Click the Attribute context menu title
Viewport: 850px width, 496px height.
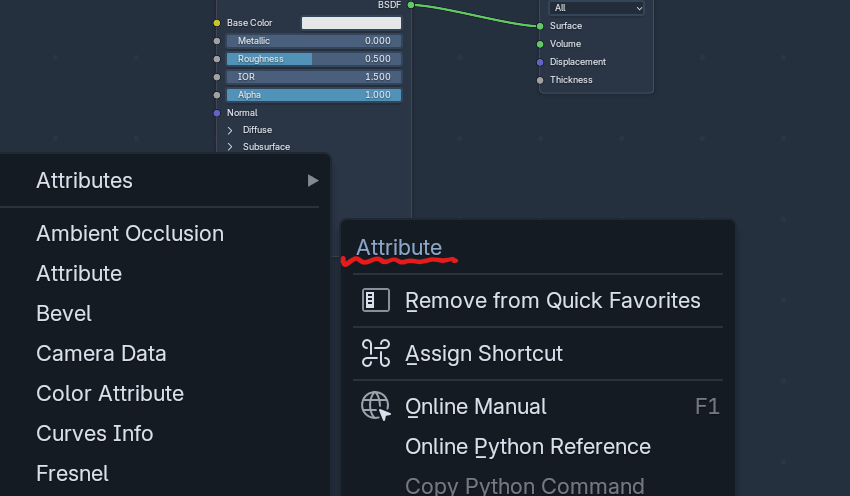click(399, 248)
